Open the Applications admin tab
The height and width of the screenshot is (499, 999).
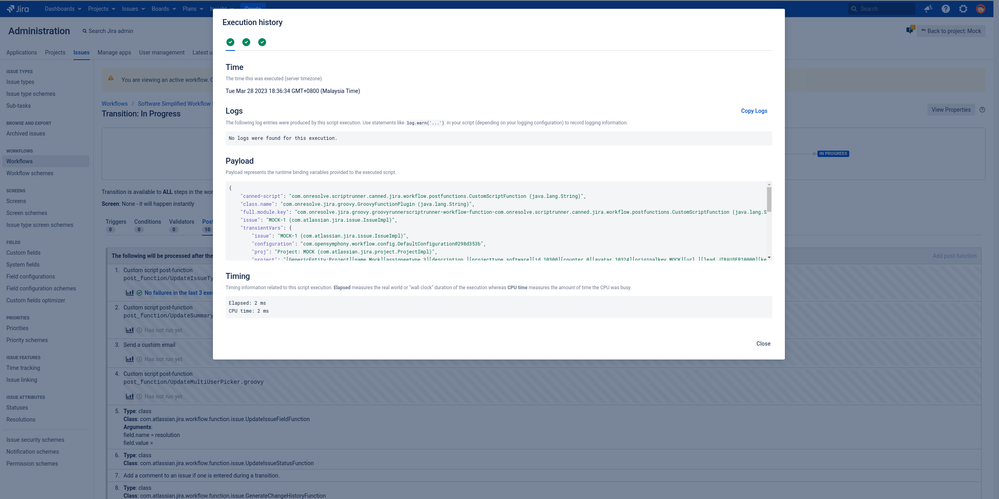pyautogui.click(x=22, y=52)
